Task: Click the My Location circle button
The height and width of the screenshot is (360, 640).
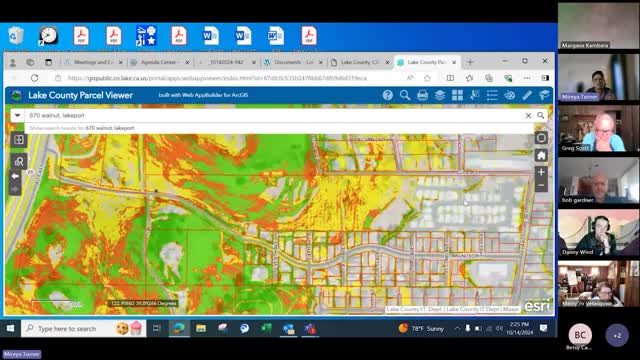Action: point(541,138)
